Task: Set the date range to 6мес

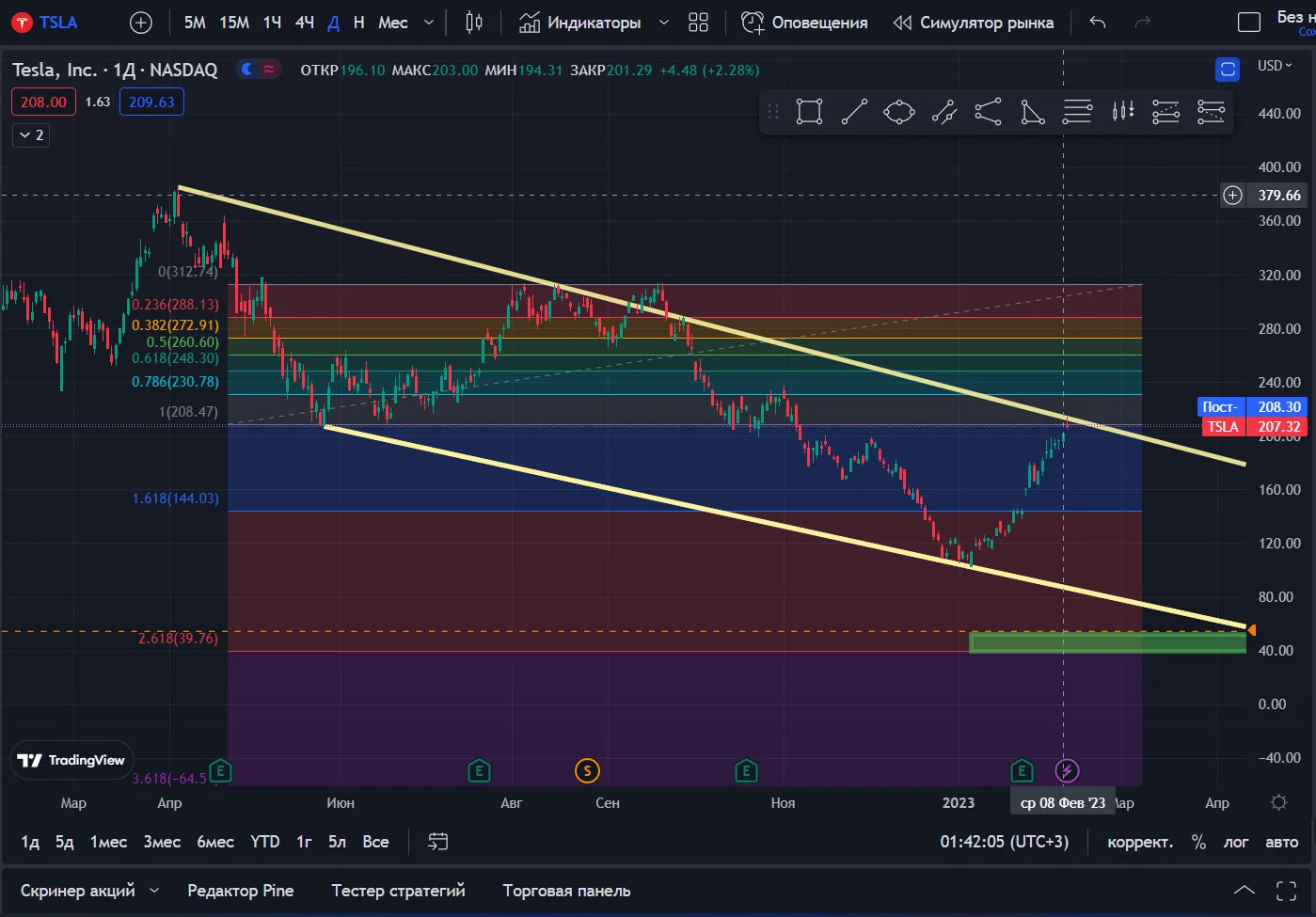Action: (x=215, y=842)
